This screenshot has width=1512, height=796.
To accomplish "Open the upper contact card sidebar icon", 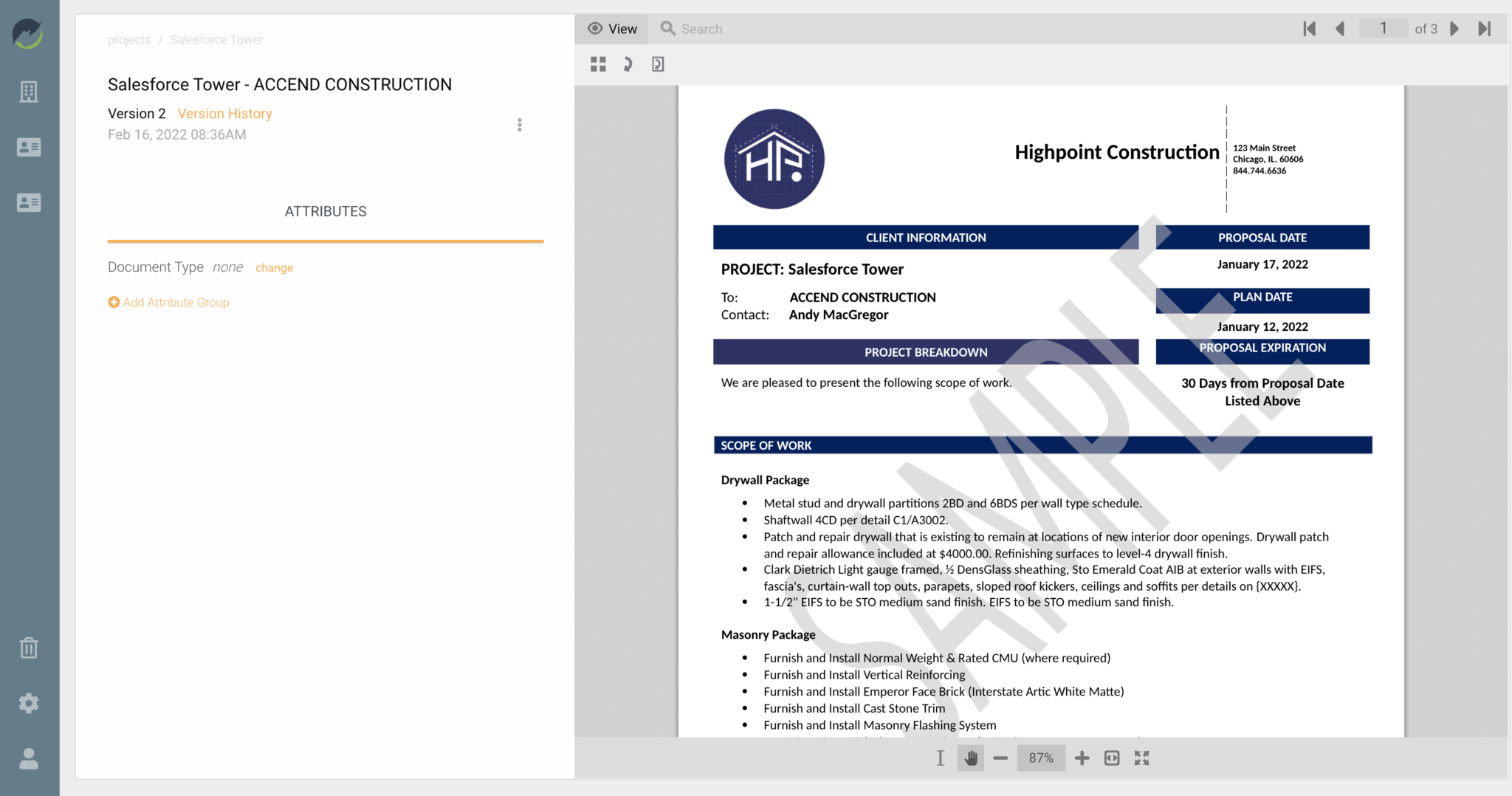I will [29, 148].
